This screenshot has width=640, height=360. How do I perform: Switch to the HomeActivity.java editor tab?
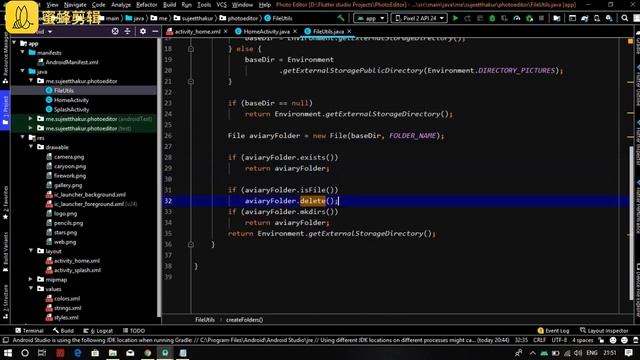pyautogui.click(x=266, y=31)
